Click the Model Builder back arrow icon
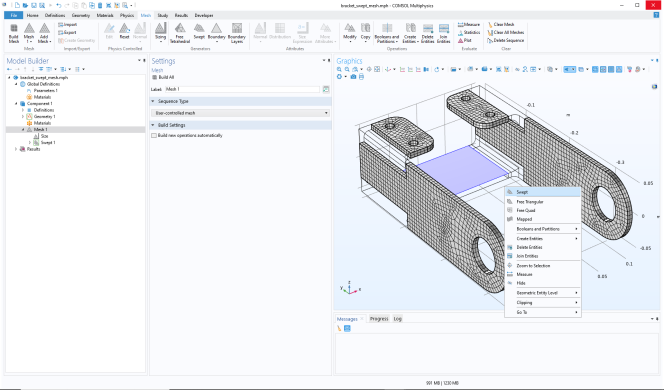This screenshot has height=390, width=664. (9, 69)
